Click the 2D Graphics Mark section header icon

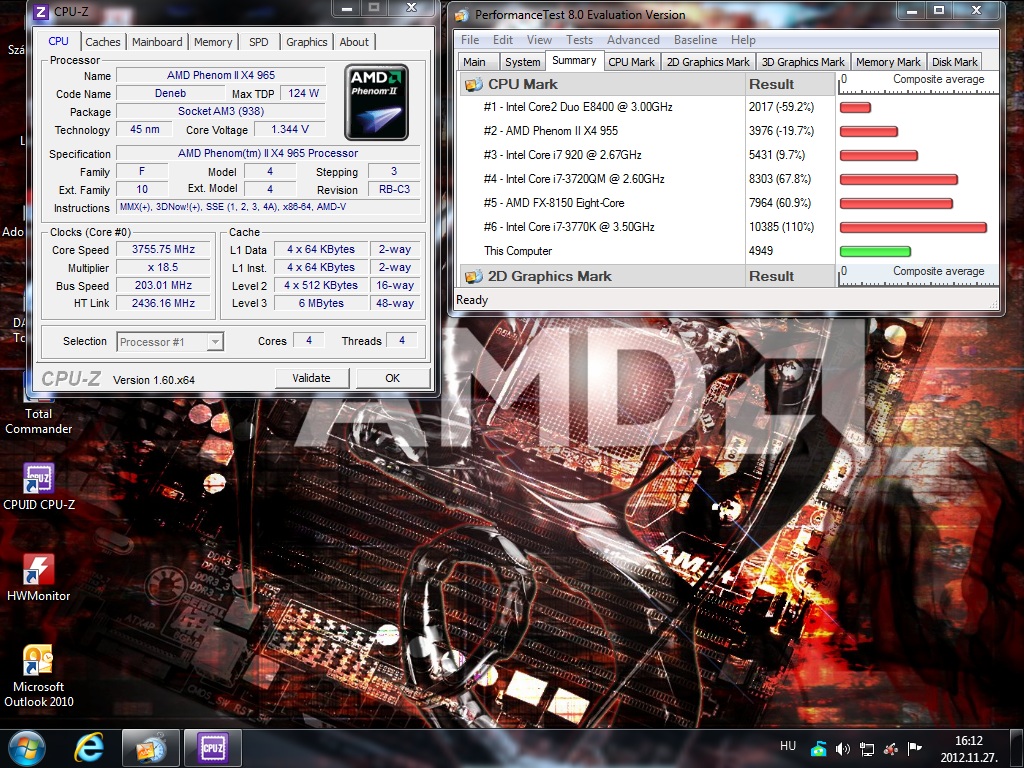pos(473,276)
